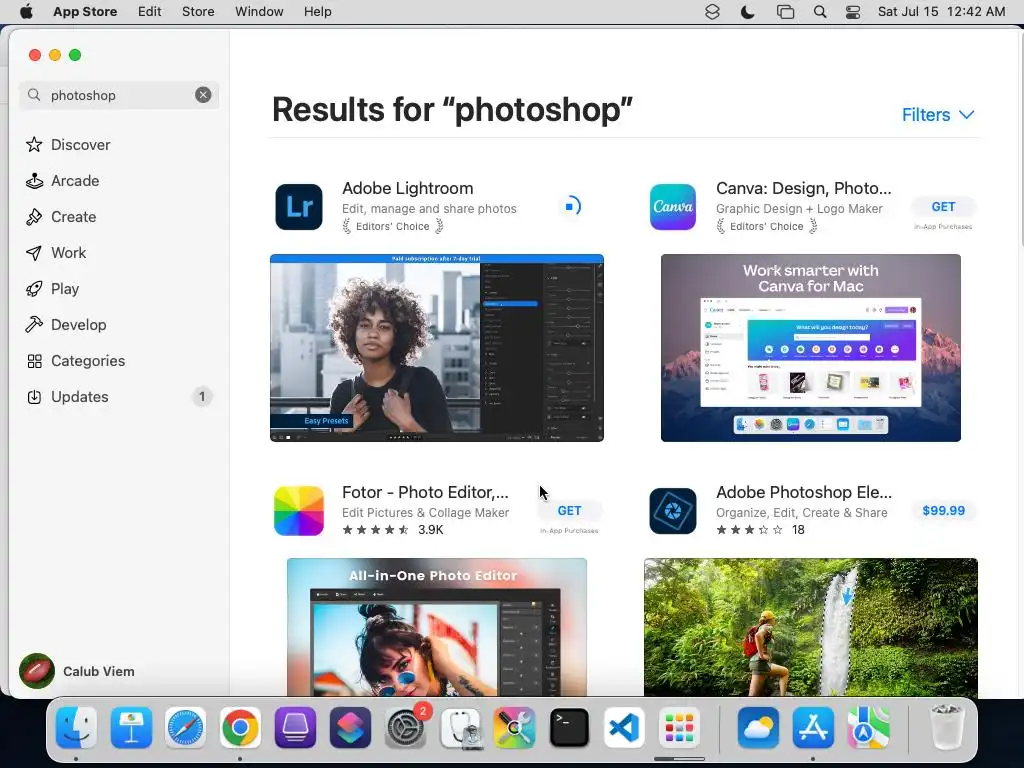The width and height of the screenshot is (1024, 768).
Task: Click in the photoshop search field
Action: pos(118,95)
